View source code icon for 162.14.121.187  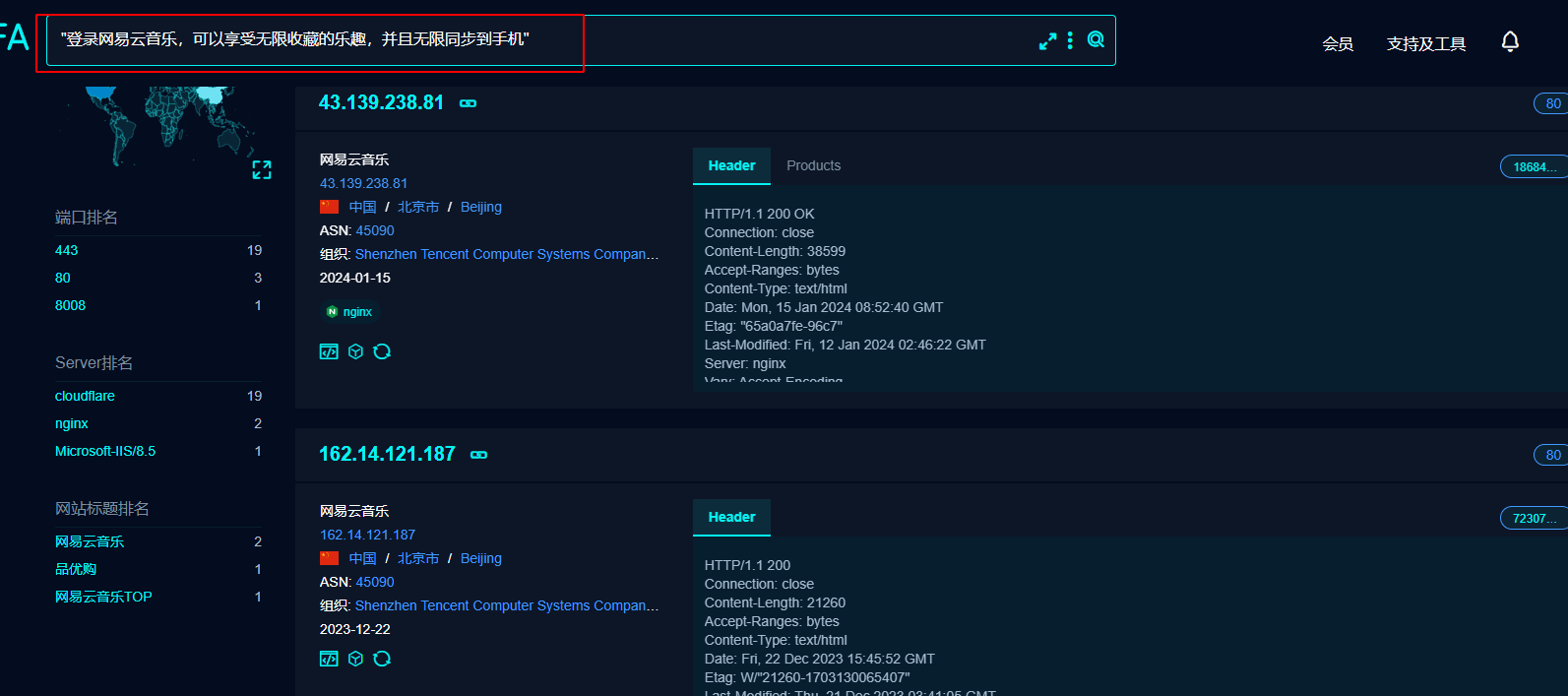pos(329,659)
